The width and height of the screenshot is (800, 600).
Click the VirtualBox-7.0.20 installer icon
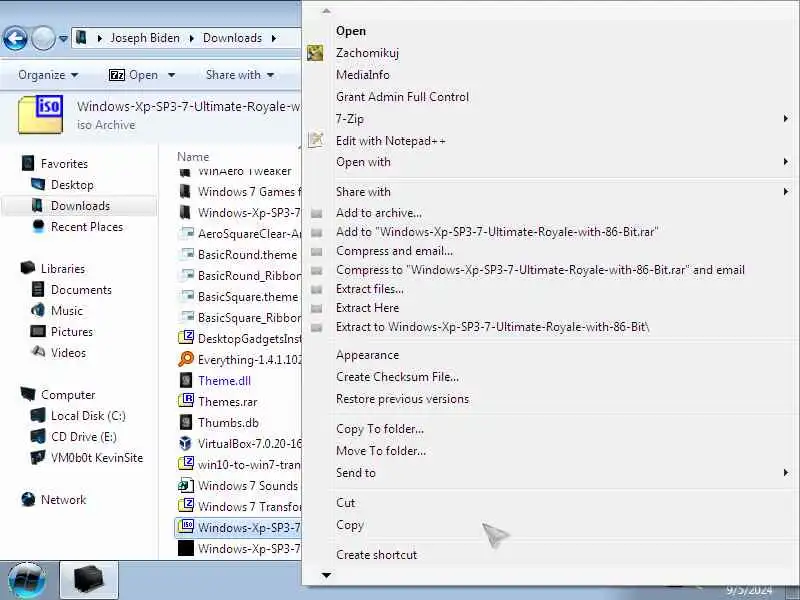pos(186,443)
